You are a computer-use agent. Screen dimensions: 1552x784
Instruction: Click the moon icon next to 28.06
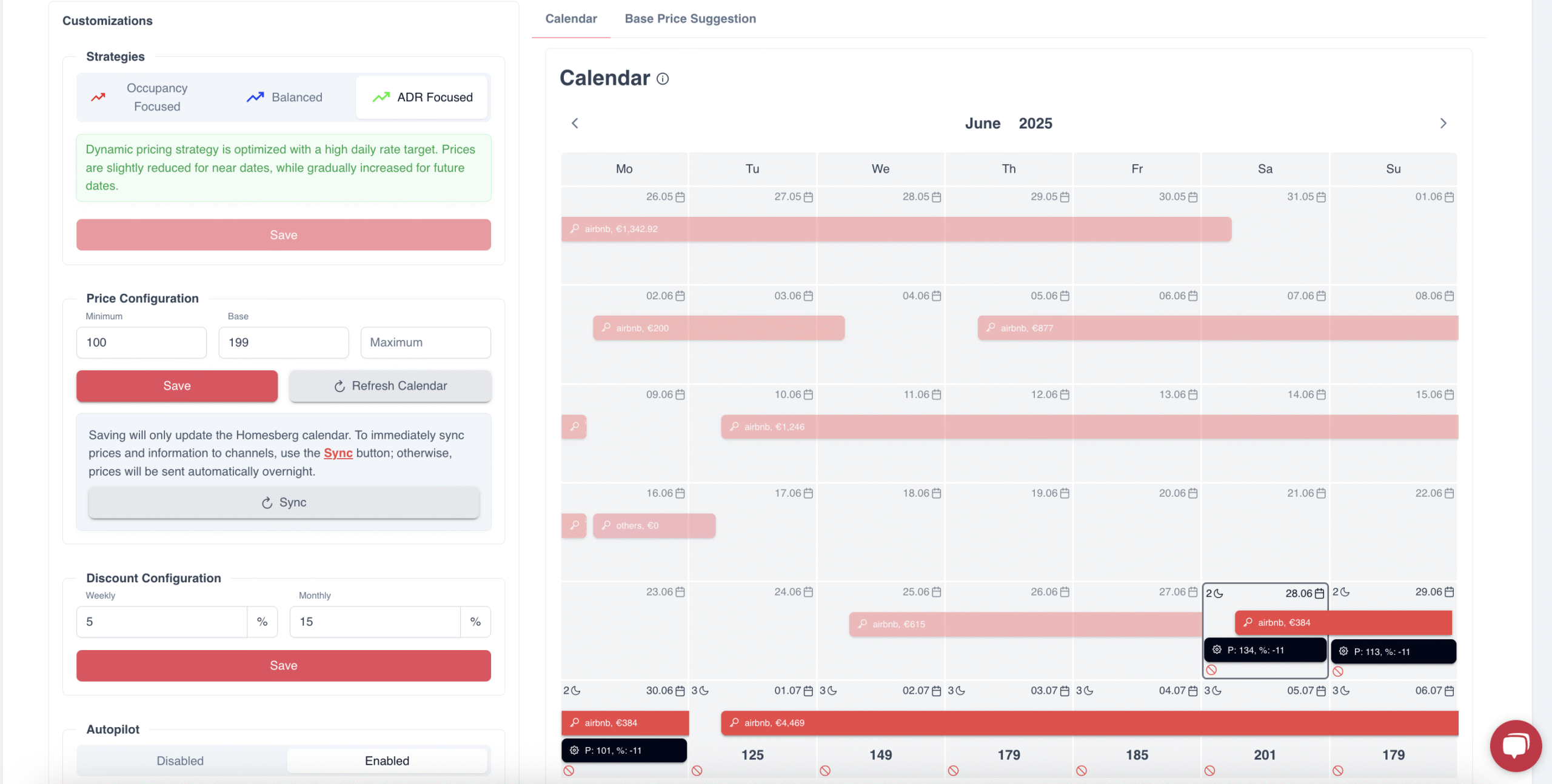coord(1219,593)
